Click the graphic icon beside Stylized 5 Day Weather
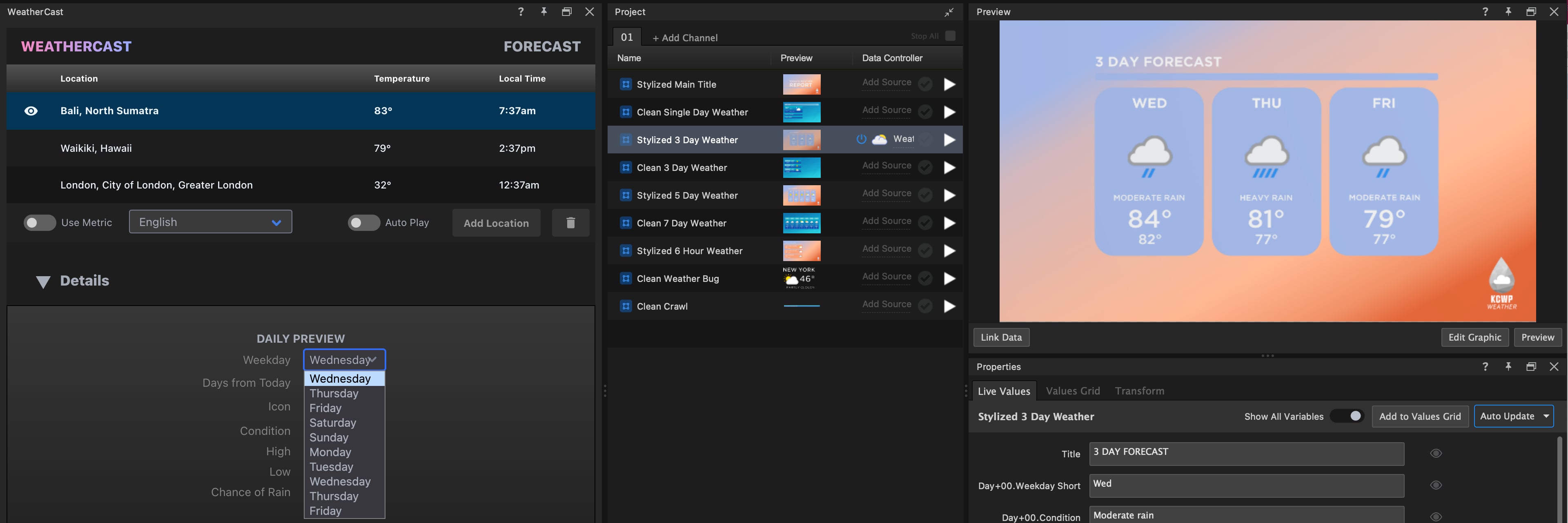This screenshot has width=1568, height=523. pos(626,195)
